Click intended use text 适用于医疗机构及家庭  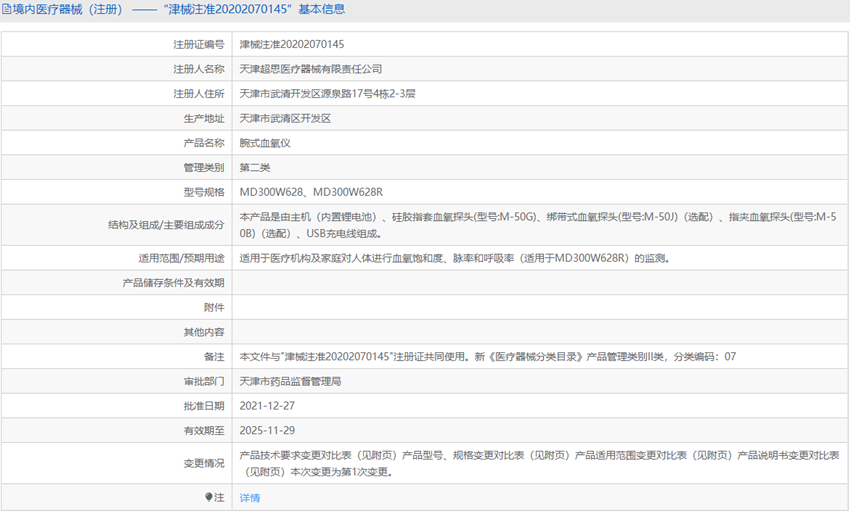pos(454,258)
